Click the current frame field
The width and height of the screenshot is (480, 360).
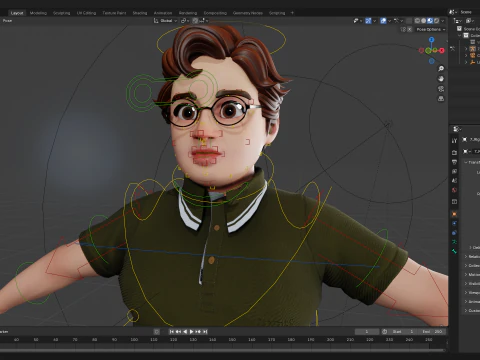point(367,332)
